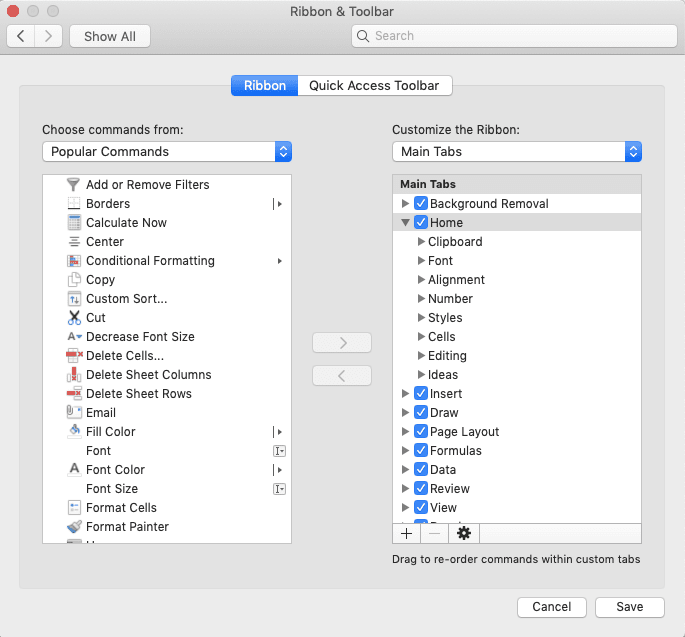The height and width of the screenshot is (637, 685).
Task: Click the Delete Cells icon
Action: [74, 356]
